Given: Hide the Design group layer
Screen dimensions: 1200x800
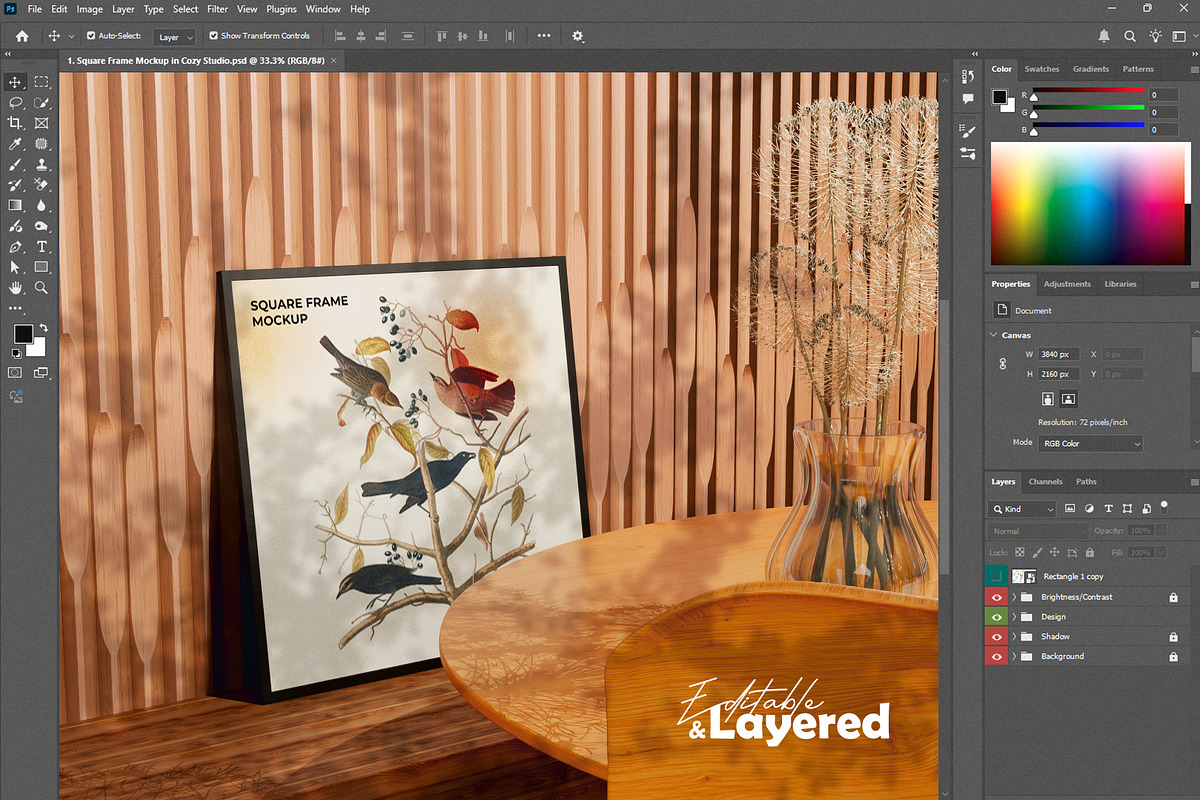Looking at the screenshot, I should (996, 617).
